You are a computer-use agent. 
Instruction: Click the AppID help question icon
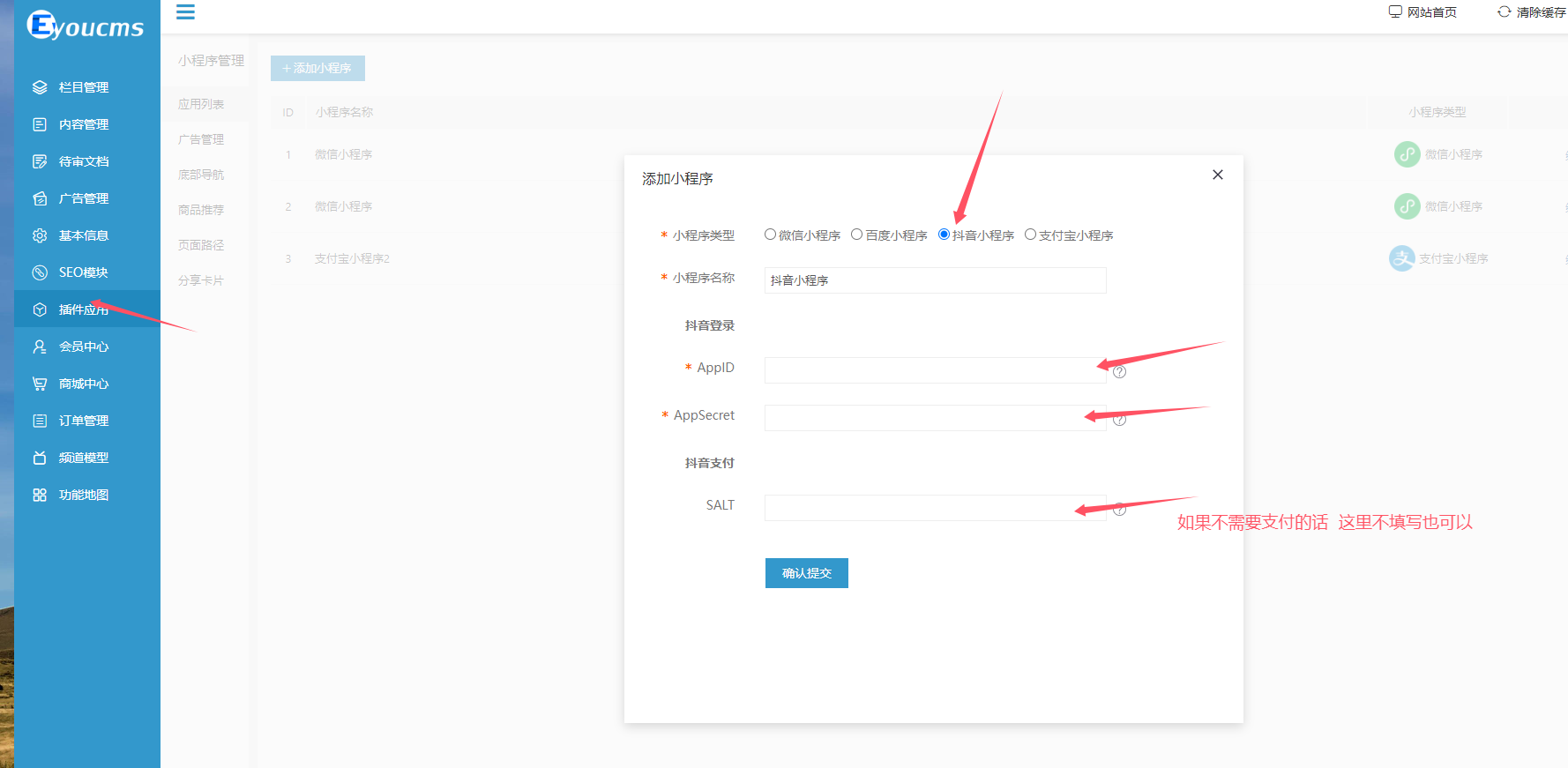tap(1119, 372)
